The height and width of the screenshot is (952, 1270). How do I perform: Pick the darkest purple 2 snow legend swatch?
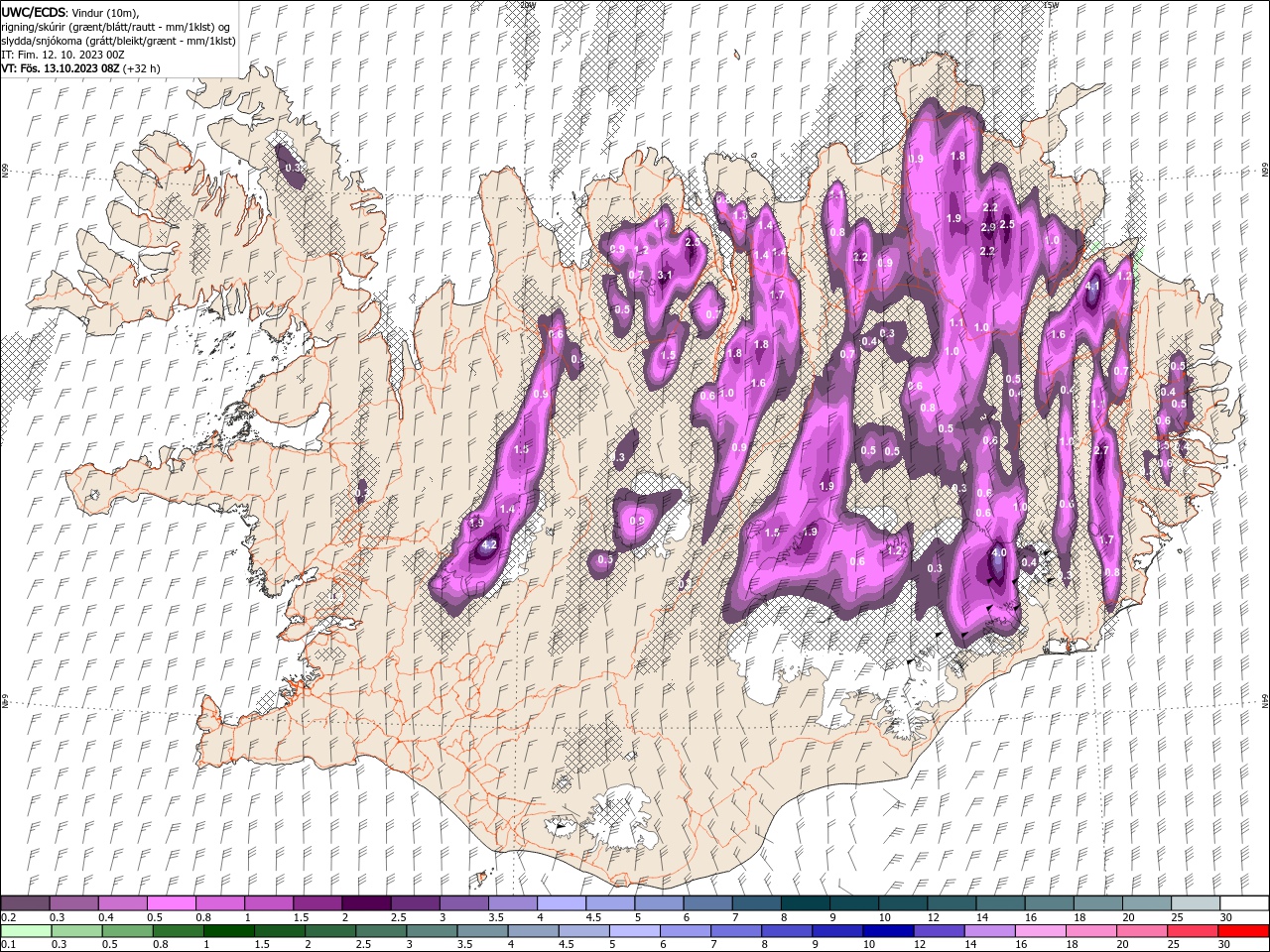pyautogui.click(x=366, y=903)
